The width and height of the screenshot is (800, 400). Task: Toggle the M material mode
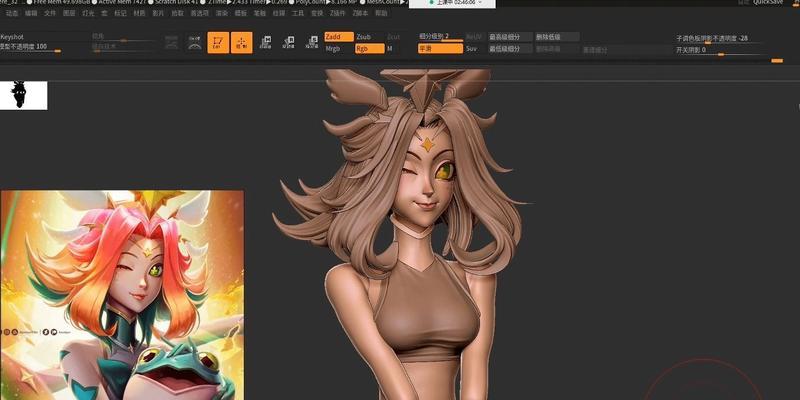click(x=390, y=49)
